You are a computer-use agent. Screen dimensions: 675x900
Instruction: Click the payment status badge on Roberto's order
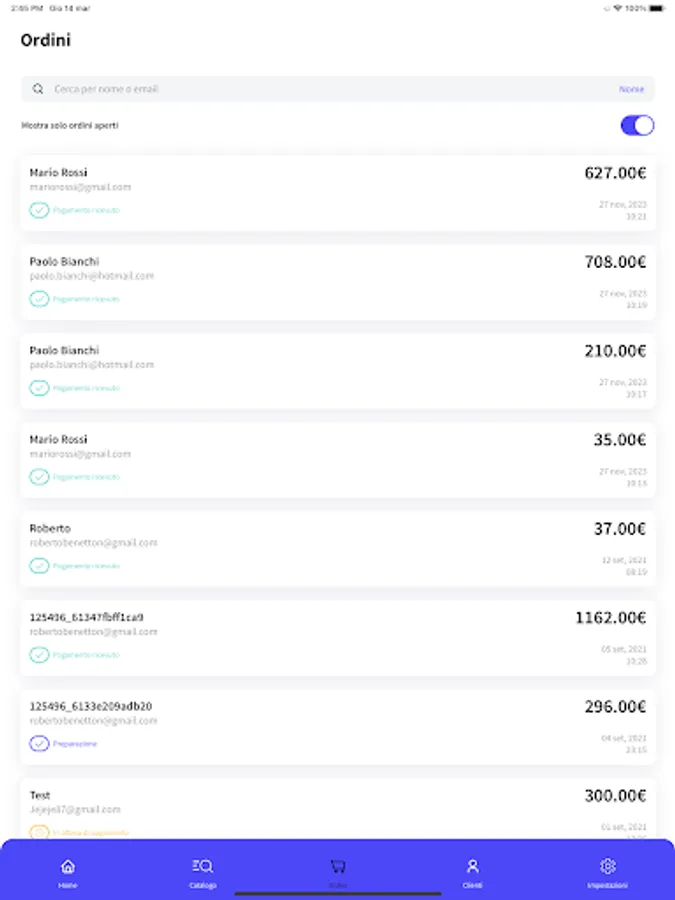click(40, 566)
